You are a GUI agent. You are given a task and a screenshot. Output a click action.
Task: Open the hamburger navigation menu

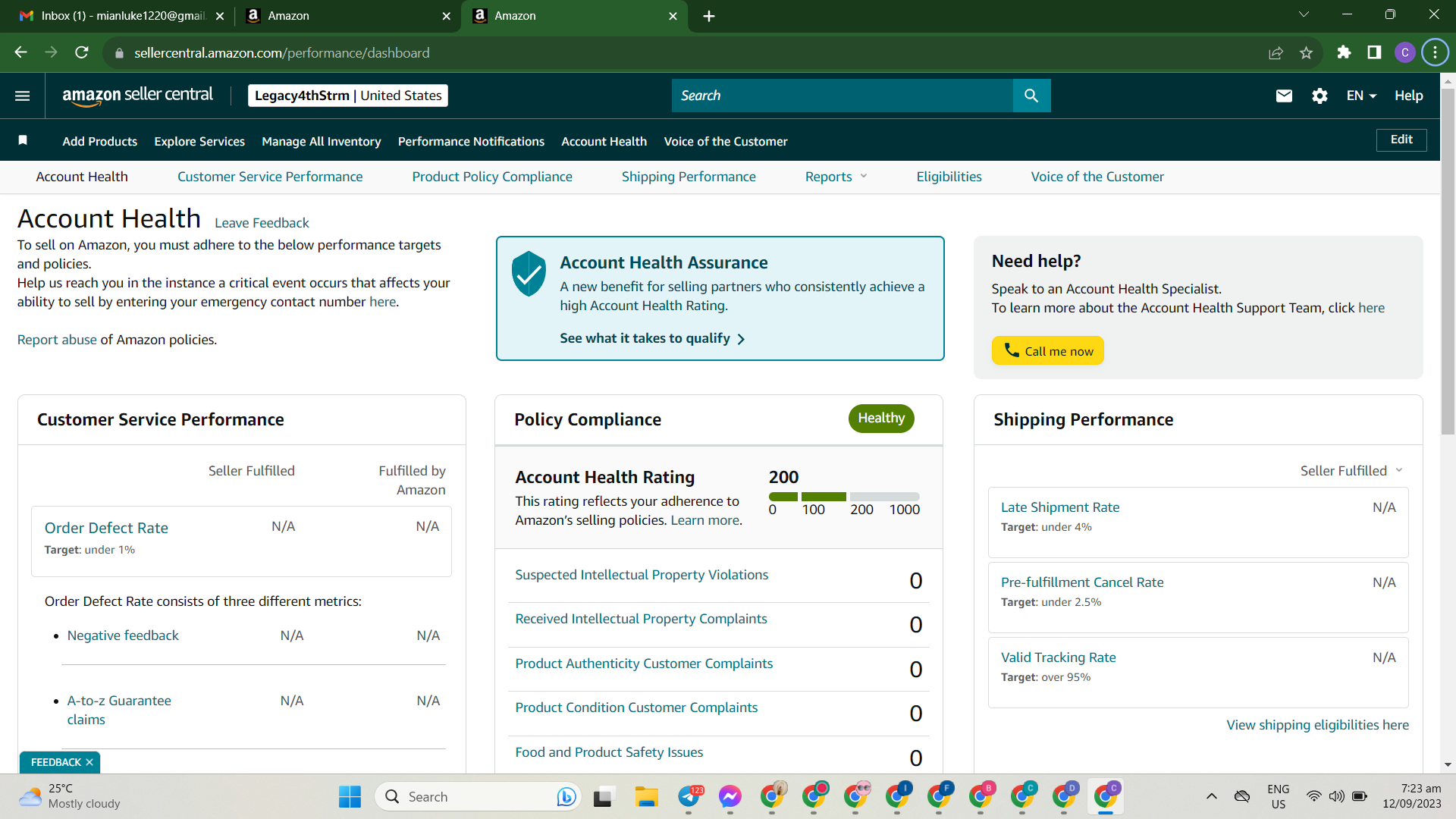(23, 96)
